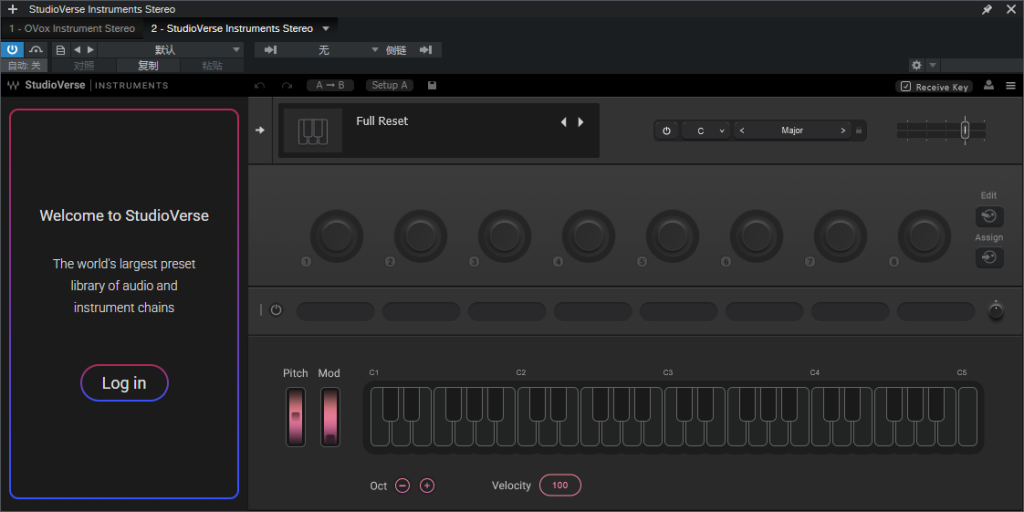Image resolution: width=1024 pixels, height=512 pixels.
Task: Click the arrow icon after 侧链
Action: pyautogui.click(x=426, y=50)
